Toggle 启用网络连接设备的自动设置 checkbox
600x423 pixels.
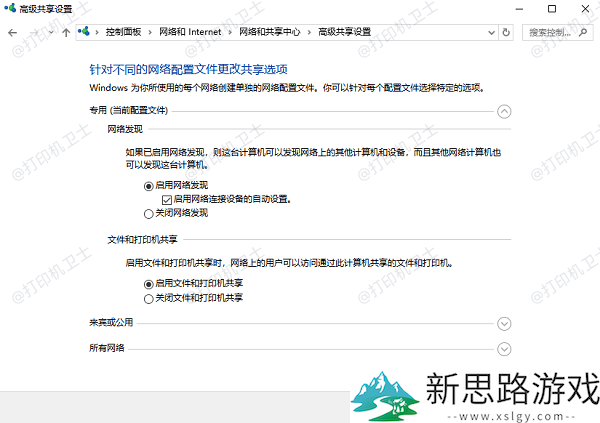[x=166, y=200]
